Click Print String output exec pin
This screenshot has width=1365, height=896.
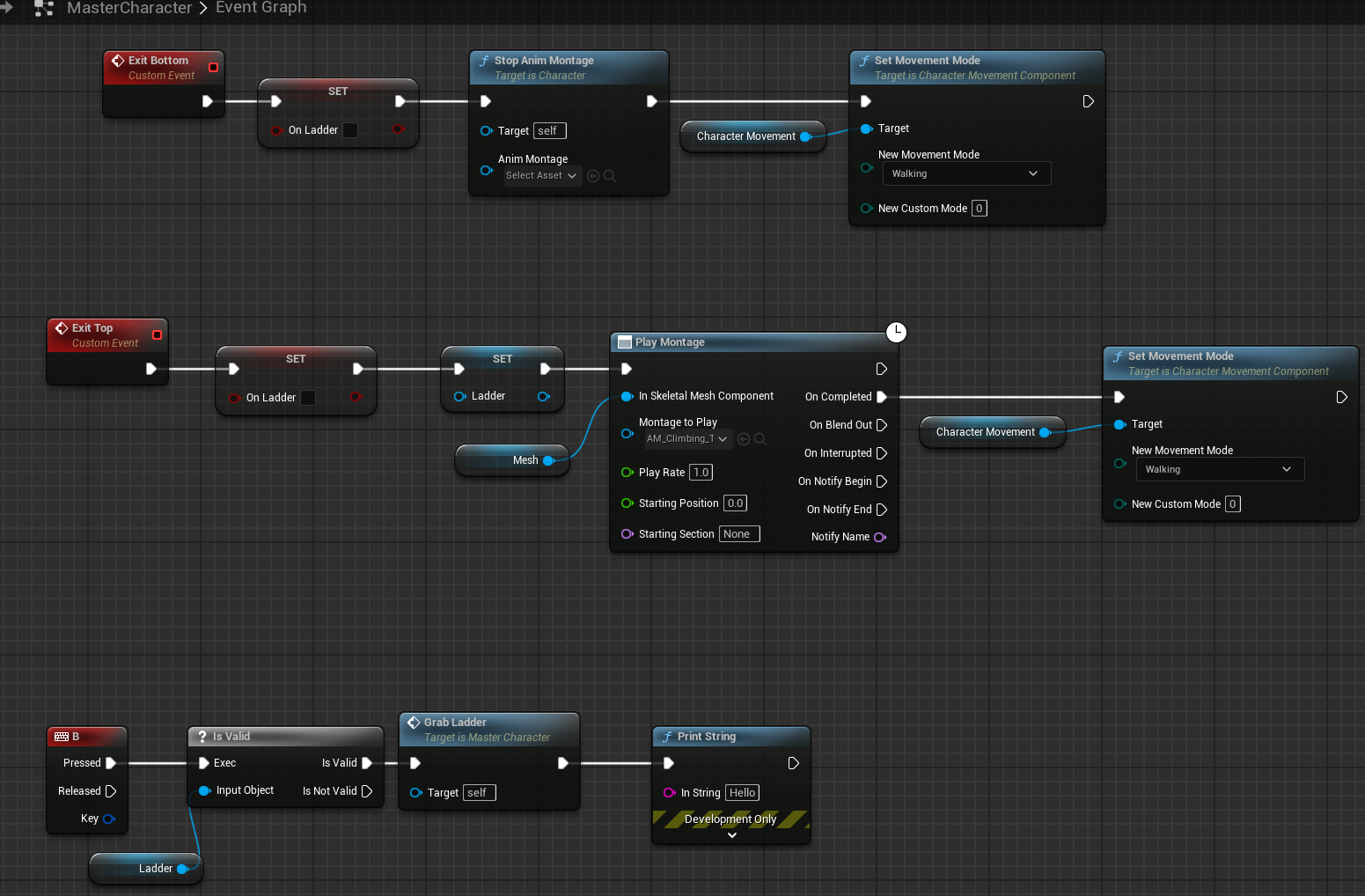pos(794,763)
